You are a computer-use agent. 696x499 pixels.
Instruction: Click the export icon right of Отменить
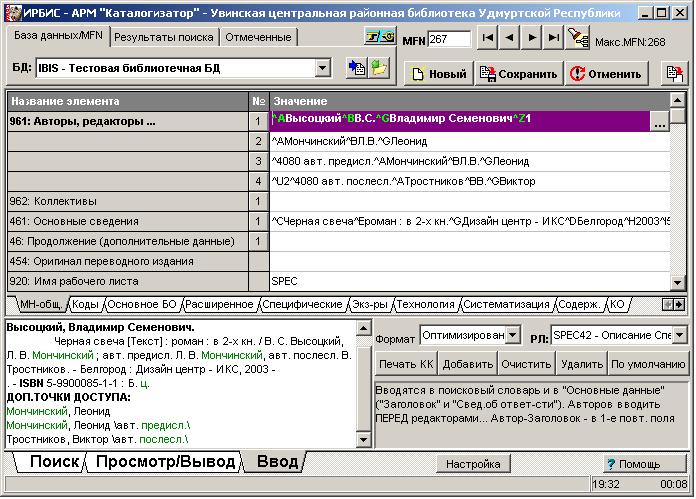[674, 73]
